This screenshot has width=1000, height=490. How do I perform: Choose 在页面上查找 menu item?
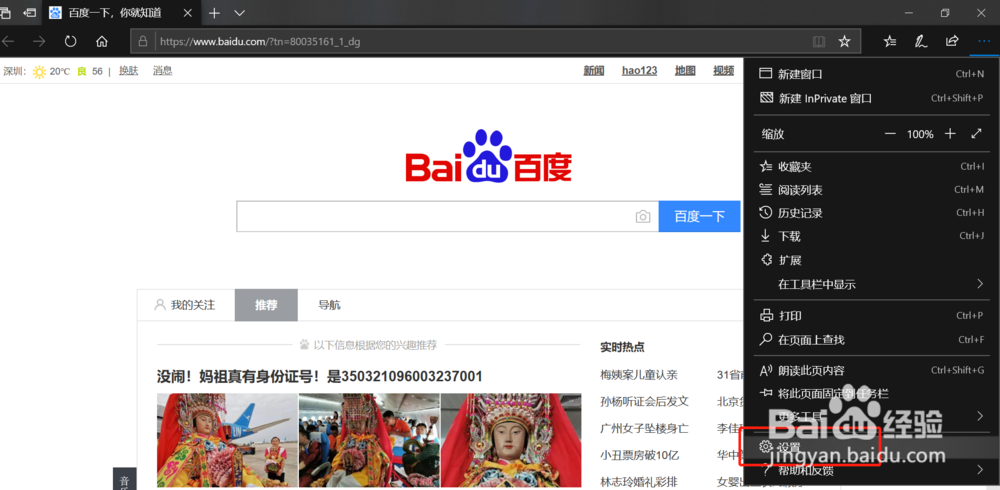872,340
